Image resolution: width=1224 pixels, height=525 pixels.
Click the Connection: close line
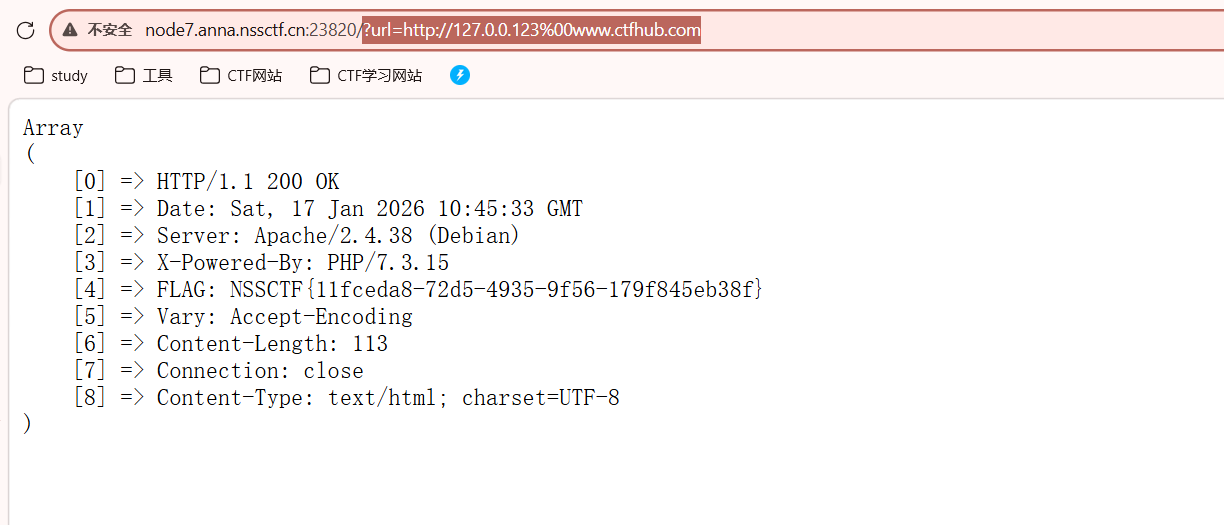pyautogui.click(x=260, y=371)
